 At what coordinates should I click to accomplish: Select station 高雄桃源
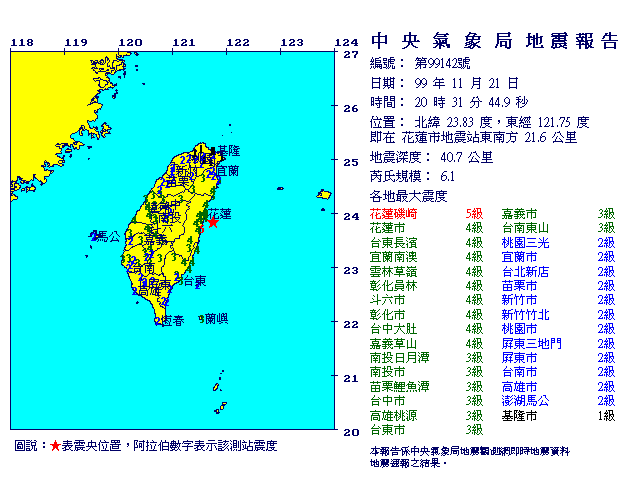(x=393, y=416)
